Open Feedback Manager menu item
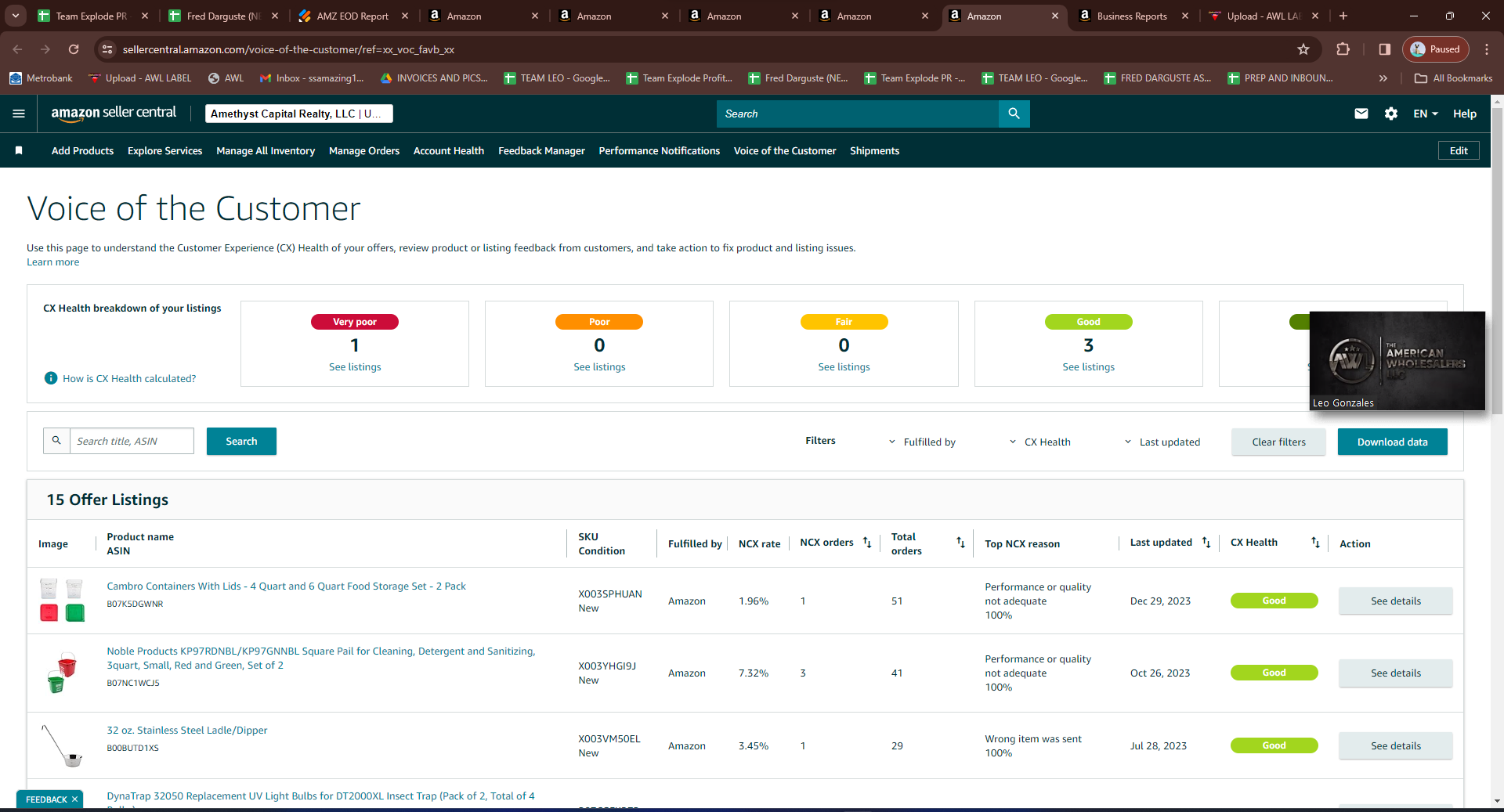1504x812 pixels. click(x=541, y=150)
